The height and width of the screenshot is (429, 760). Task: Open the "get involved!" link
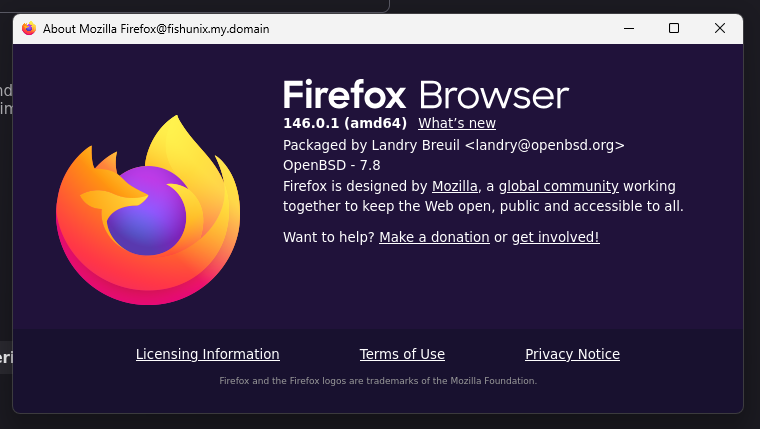click(x=555, y=237)
